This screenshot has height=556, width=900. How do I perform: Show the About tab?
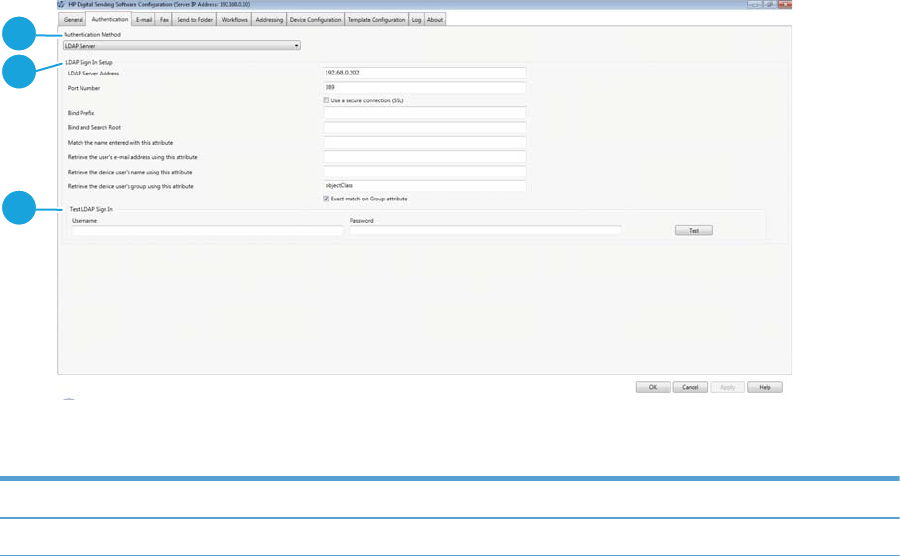(x=435, y=20)
